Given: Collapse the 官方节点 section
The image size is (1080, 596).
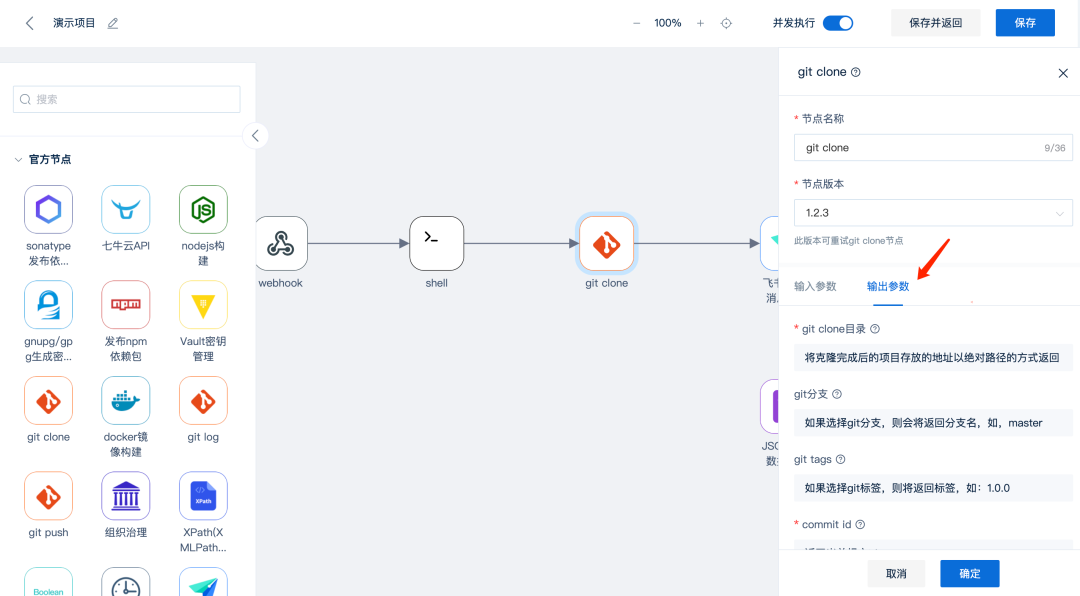Looking at the screenshot, I should tap(19, 160).
